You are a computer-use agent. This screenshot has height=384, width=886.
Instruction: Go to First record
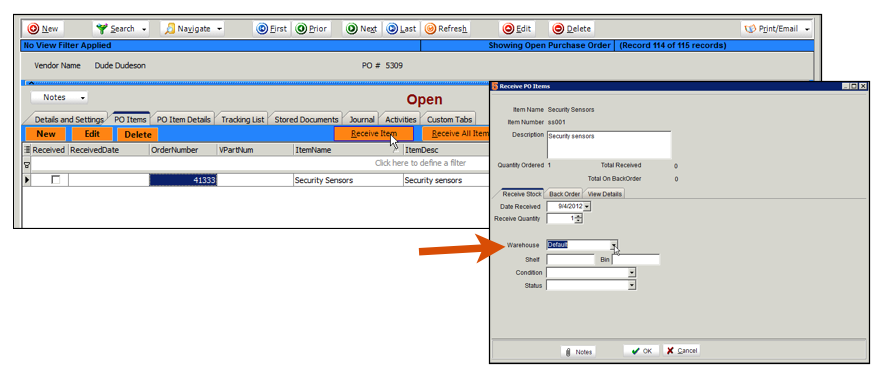[x=272, y=28]
